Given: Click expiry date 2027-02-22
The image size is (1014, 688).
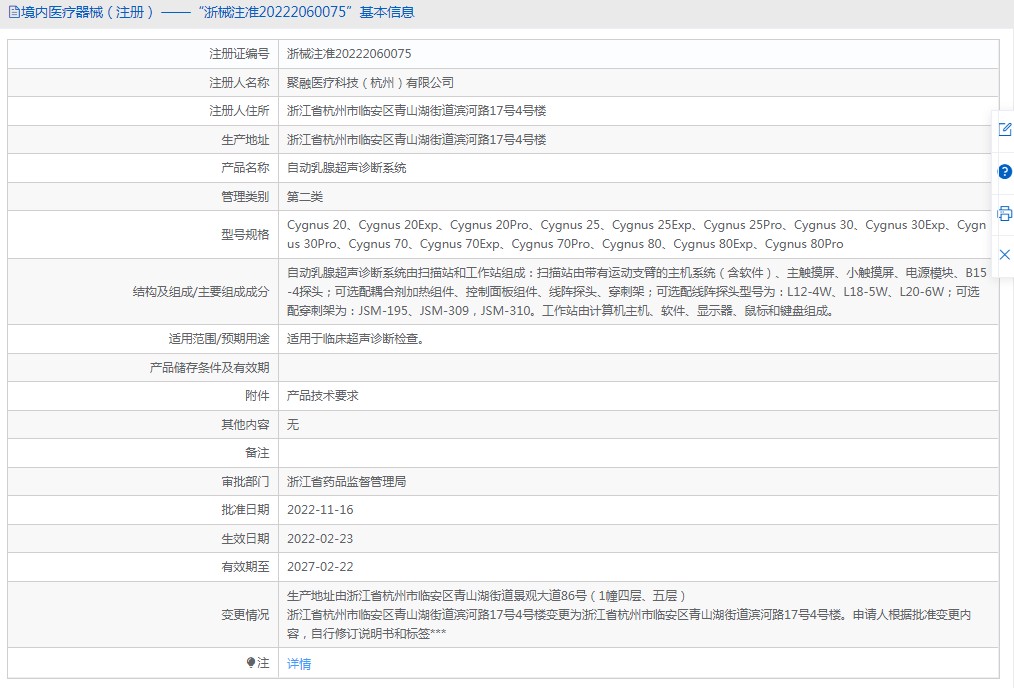Looking at the screenshot, I should click(x=320, y=566).
